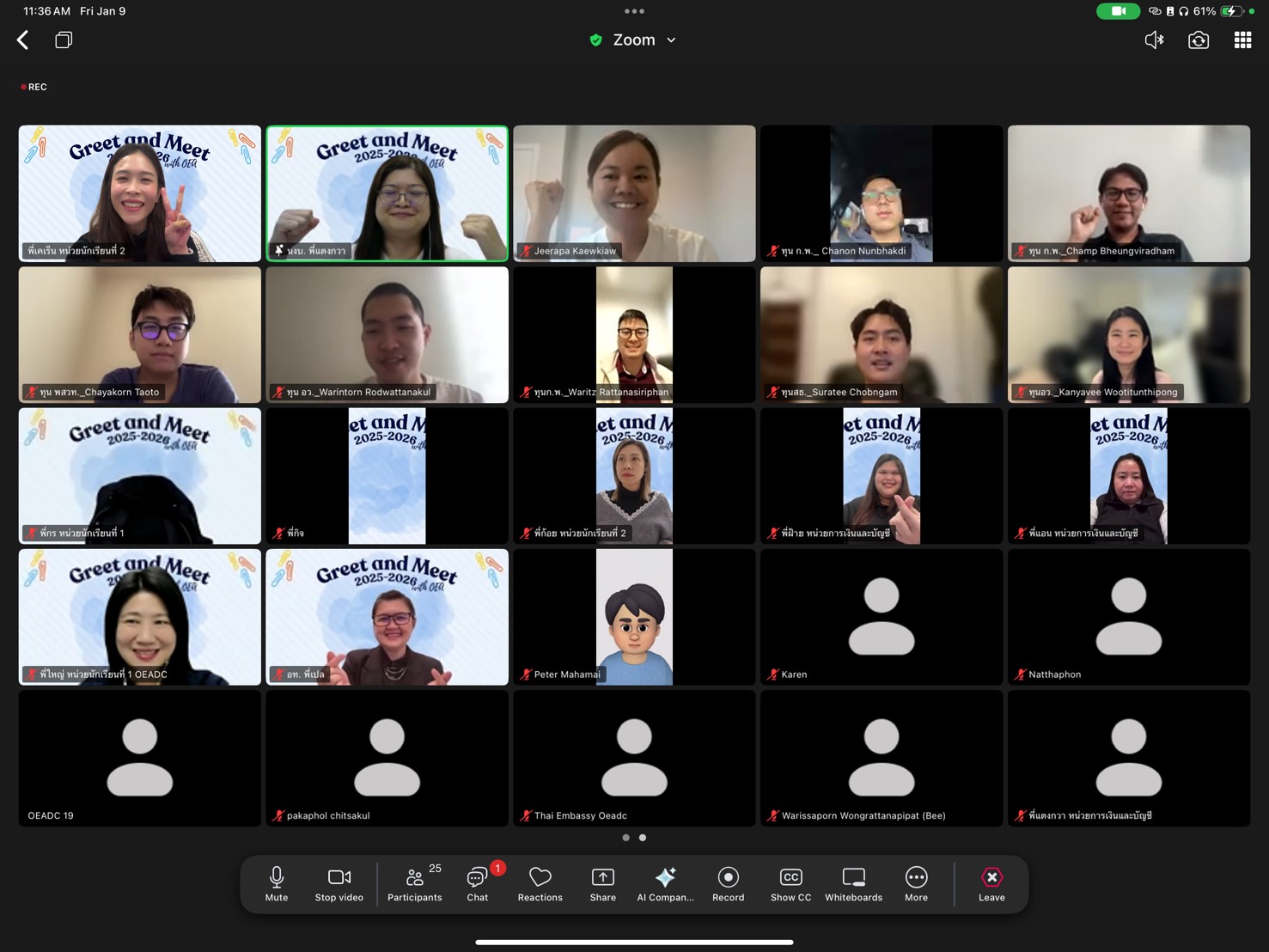Screen dimensions: 1269x952
Task: Stop video using the camera button
Action: (x=339, y=883)
